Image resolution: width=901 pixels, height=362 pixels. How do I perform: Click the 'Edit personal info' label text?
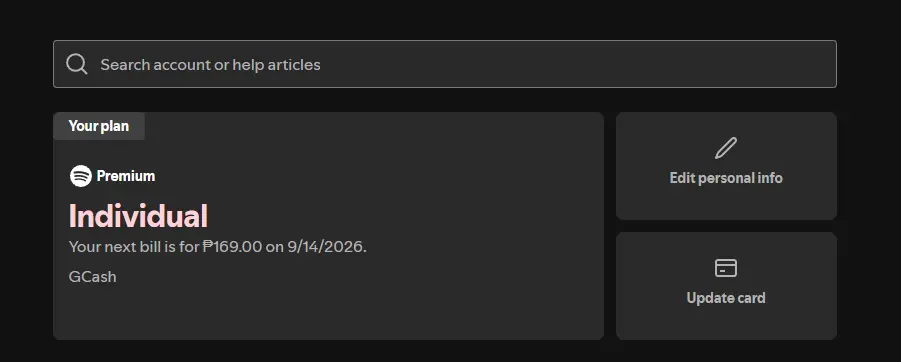coord(726,178)
